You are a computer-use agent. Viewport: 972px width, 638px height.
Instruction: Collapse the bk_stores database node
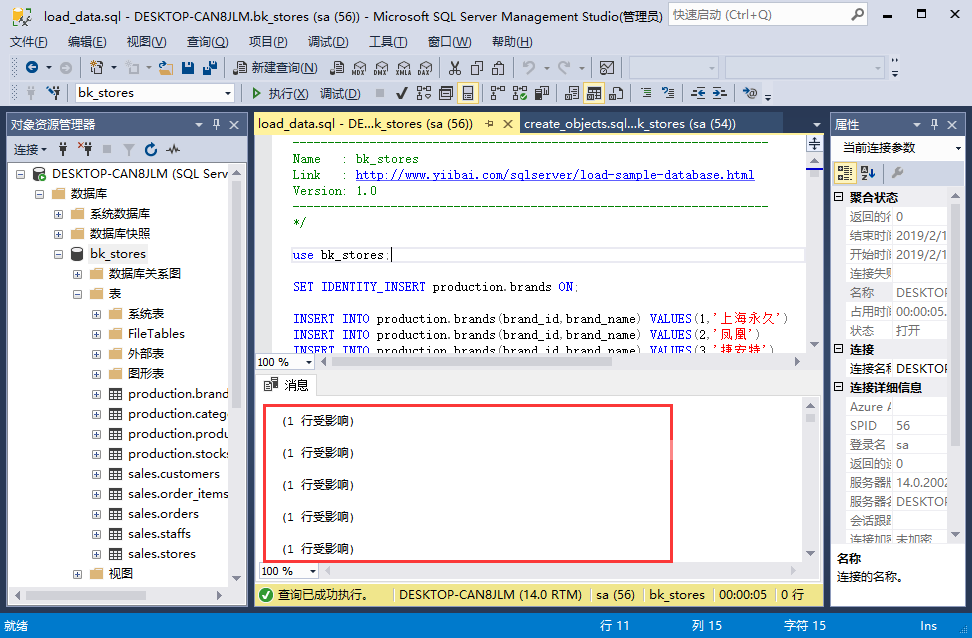coord(58,254)
